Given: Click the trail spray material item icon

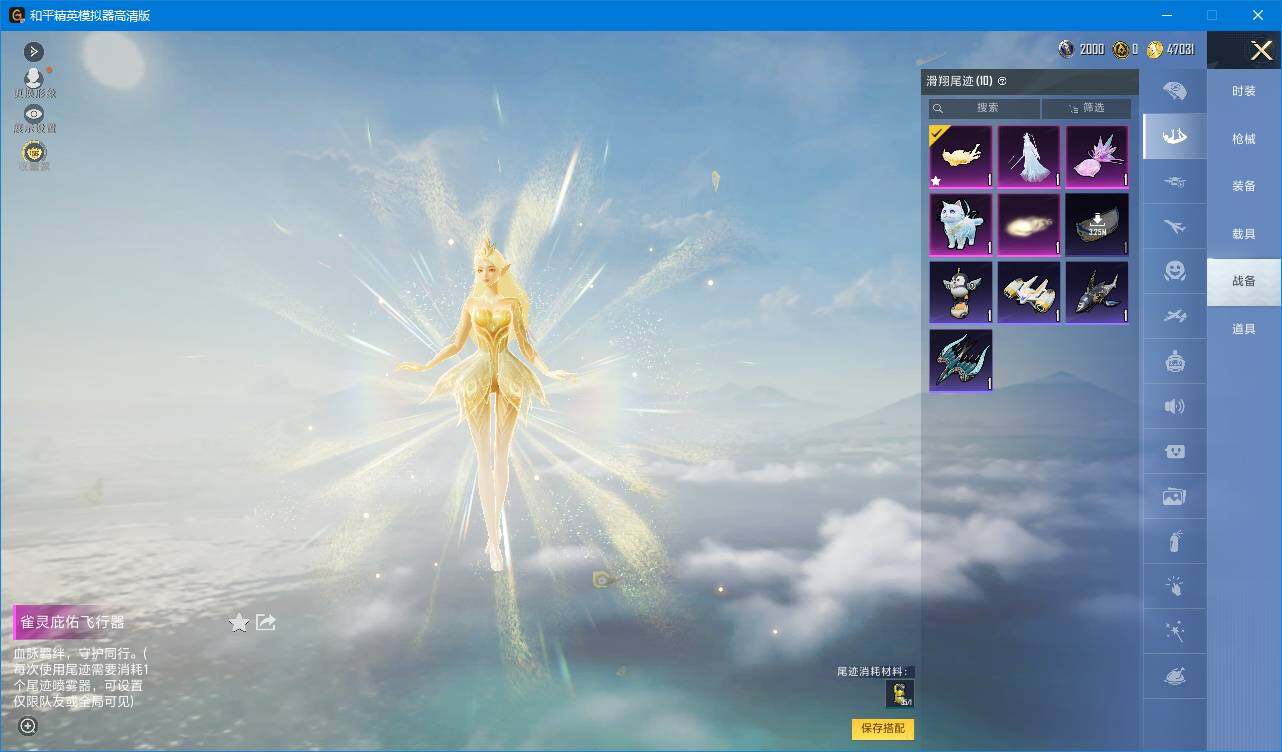Looking at the screenshot, I should click(x=900, y=694).
